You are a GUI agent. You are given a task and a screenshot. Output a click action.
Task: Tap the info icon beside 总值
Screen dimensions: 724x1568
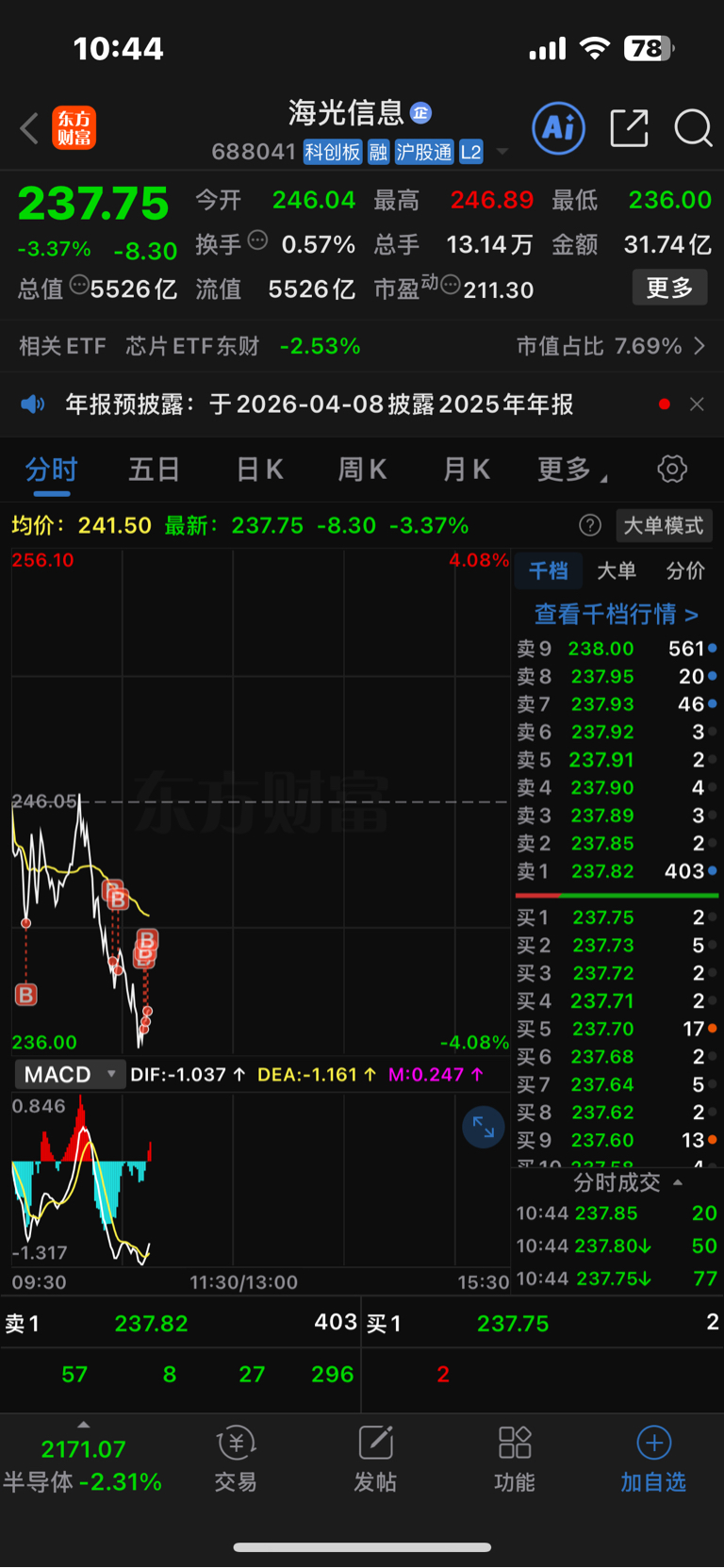[79, 284]
